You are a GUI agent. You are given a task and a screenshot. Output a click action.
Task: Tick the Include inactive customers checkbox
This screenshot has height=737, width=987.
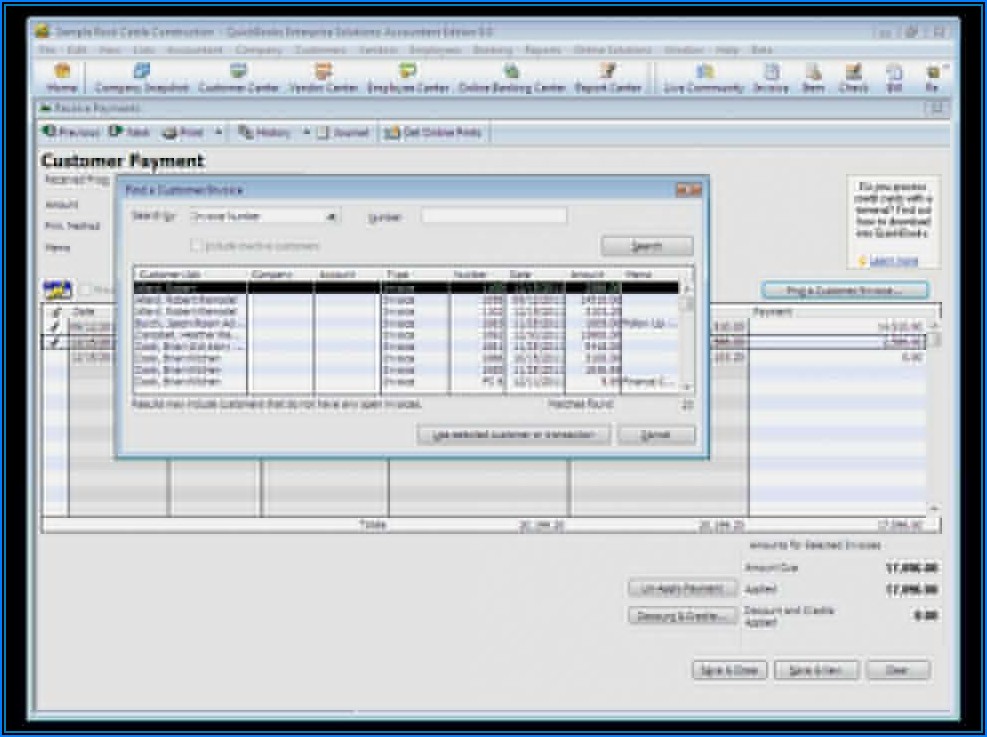click(x=197, y=245)
